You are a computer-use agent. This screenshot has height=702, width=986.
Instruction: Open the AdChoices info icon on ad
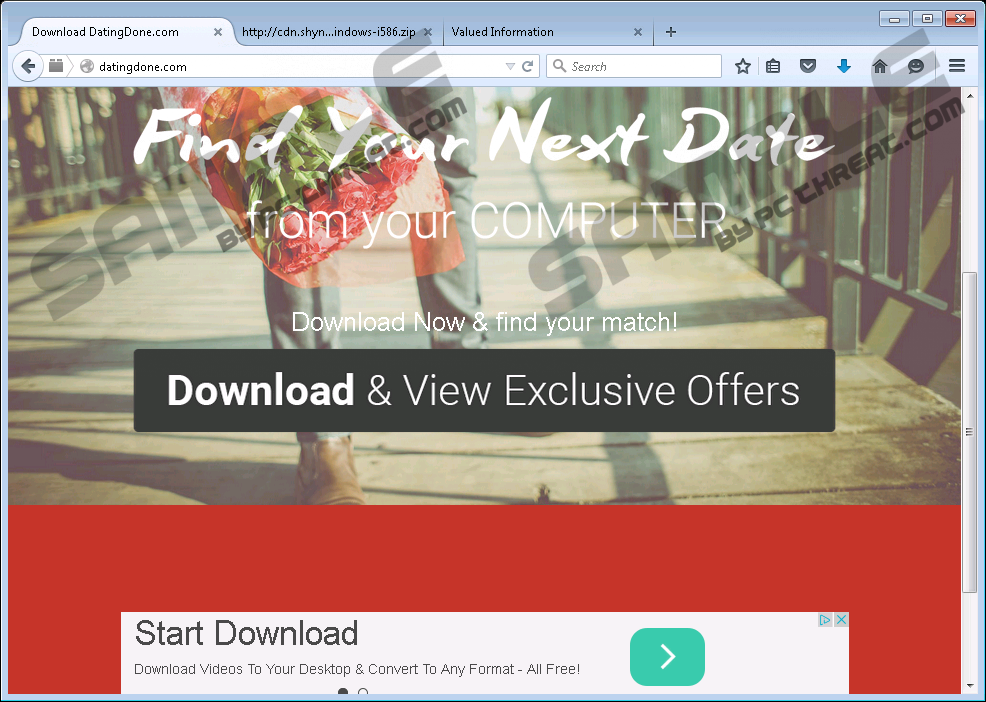(826, 620)
